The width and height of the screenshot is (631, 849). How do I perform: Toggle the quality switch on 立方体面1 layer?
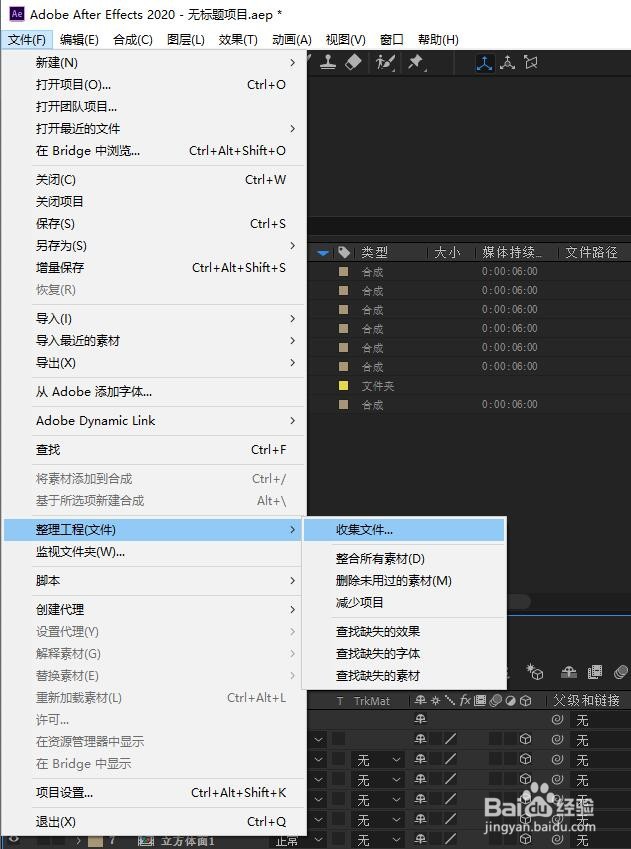450,840
